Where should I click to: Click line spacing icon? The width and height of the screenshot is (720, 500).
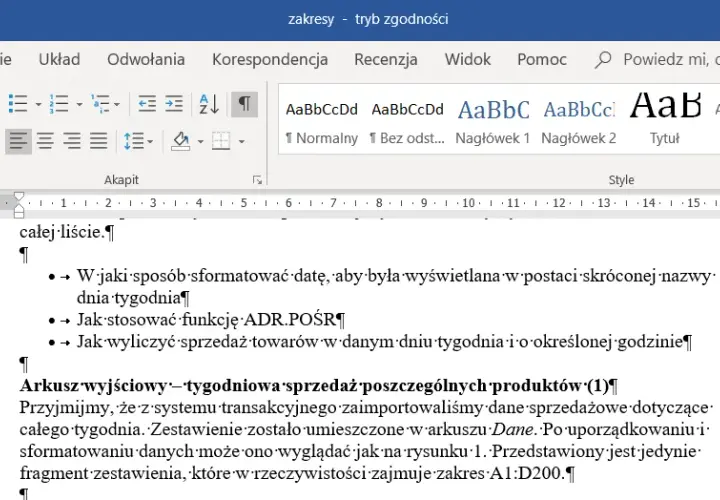pos(134,141)
